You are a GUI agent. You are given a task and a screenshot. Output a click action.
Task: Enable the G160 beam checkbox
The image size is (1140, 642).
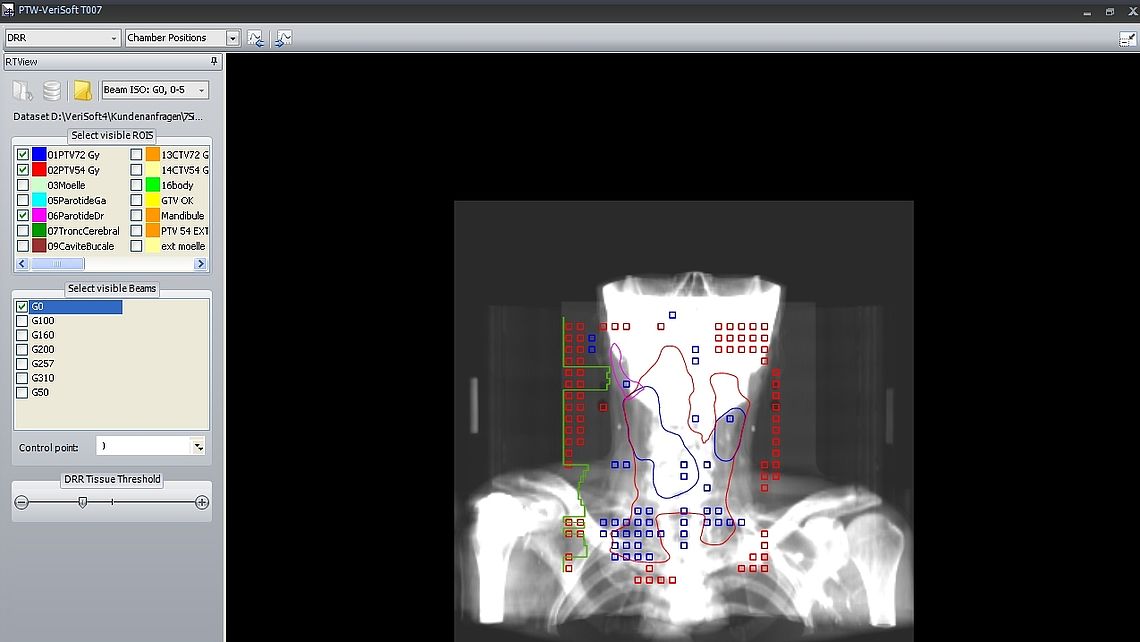coord(22,334)
